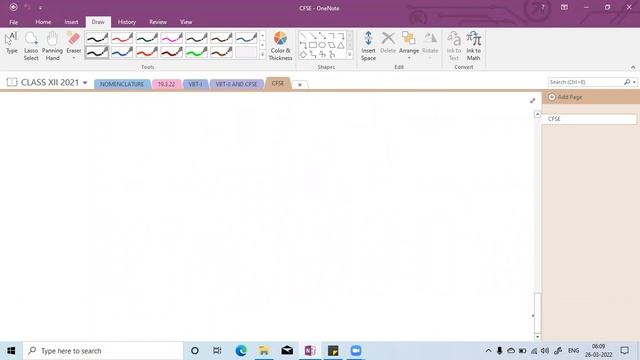Switch to the Review ribbon tab
The width and height of the screenshot is (640, 360).
(x=158, y=22)
